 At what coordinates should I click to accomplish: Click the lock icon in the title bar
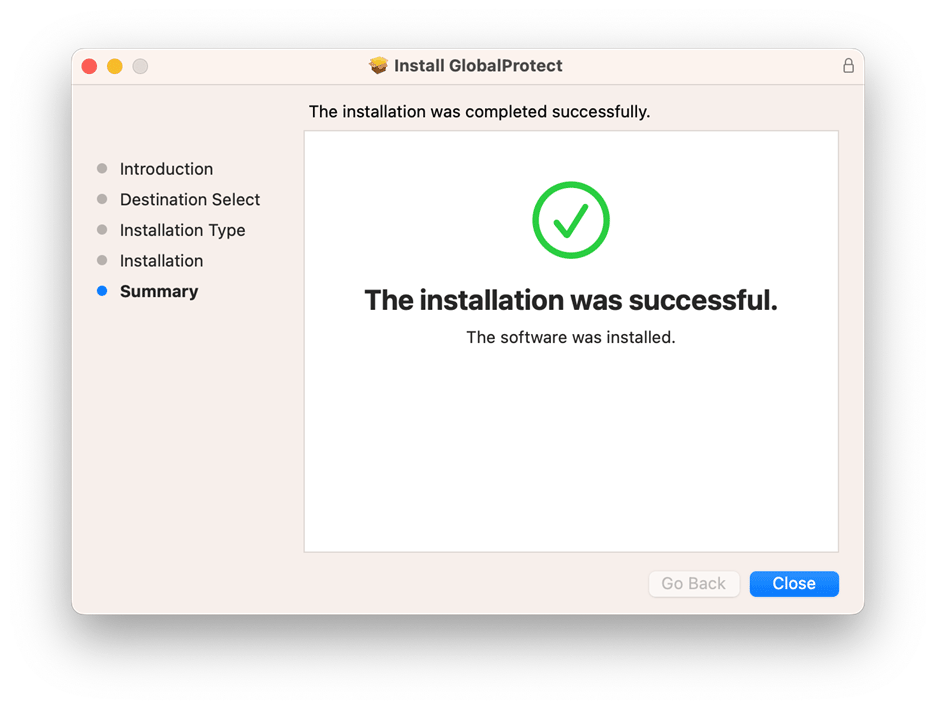click(x=848, y=66)
